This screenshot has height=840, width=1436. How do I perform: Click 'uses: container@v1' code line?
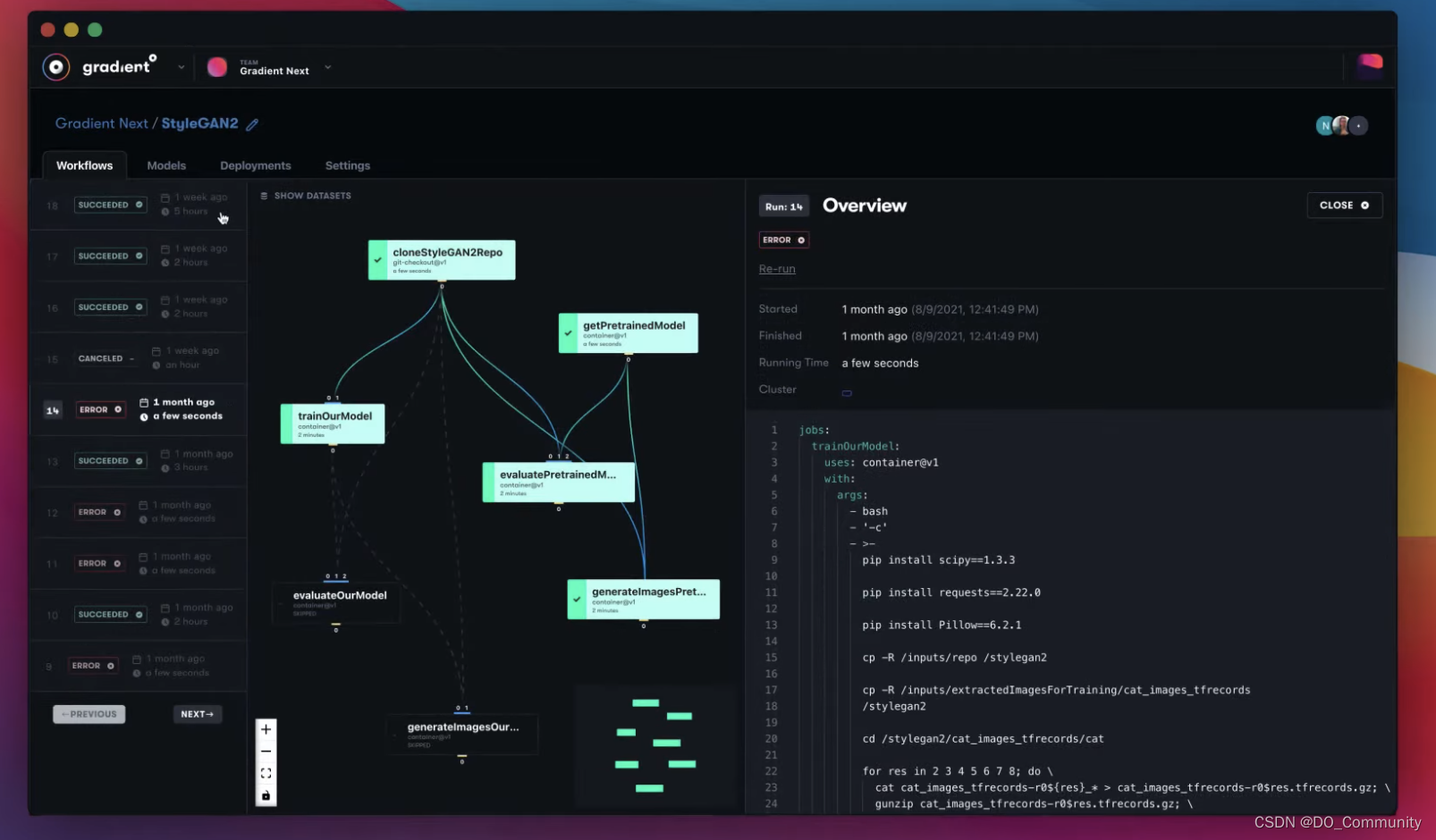pyautogui.click(x=882, y=463)
